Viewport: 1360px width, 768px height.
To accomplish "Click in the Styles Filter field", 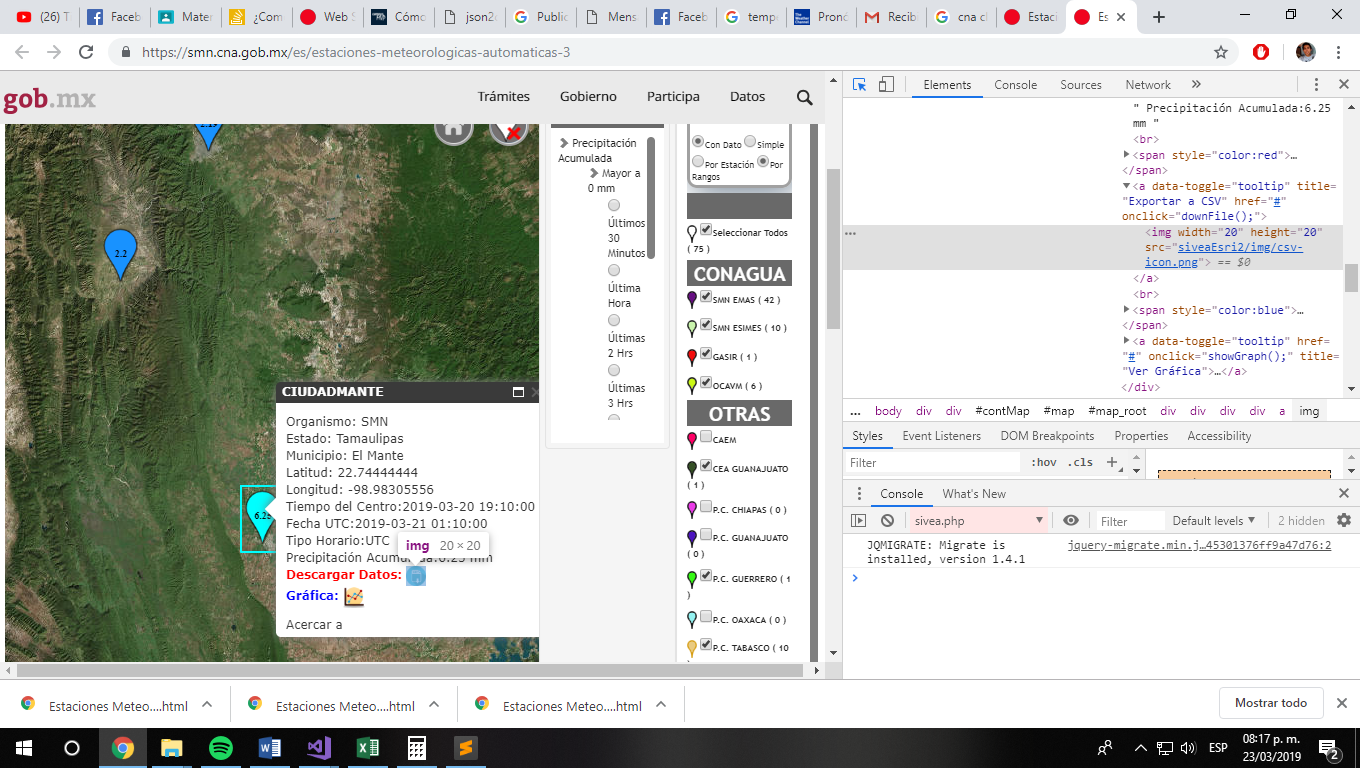I will coord(933,463).
